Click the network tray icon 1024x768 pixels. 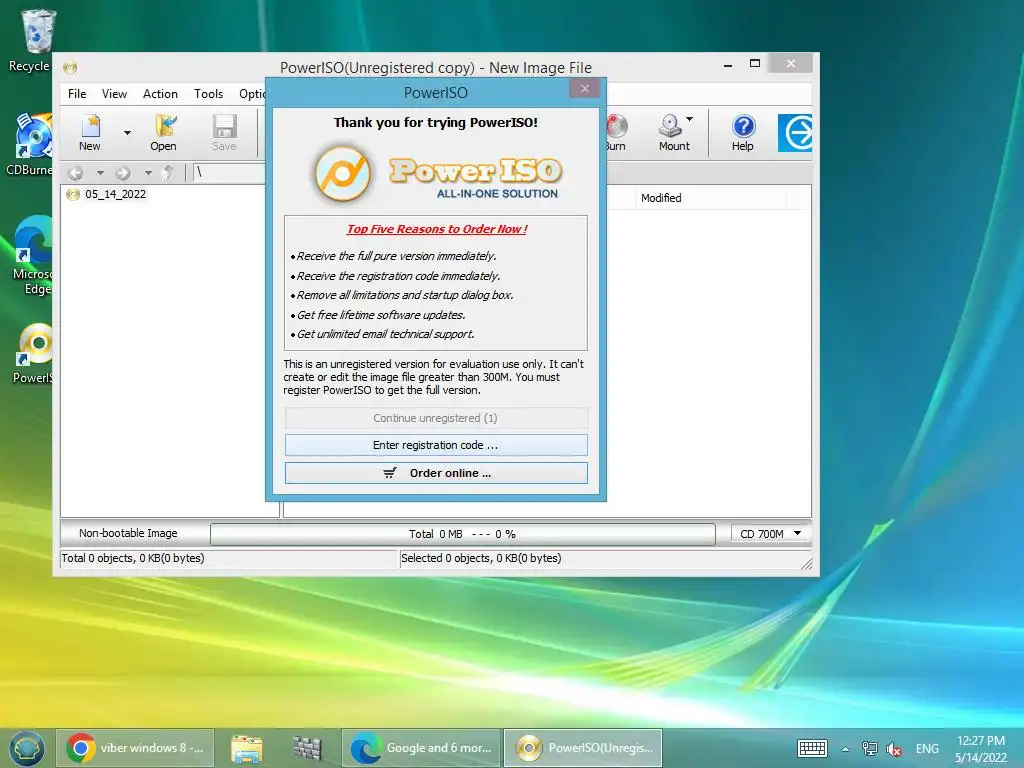click(870, 748)
